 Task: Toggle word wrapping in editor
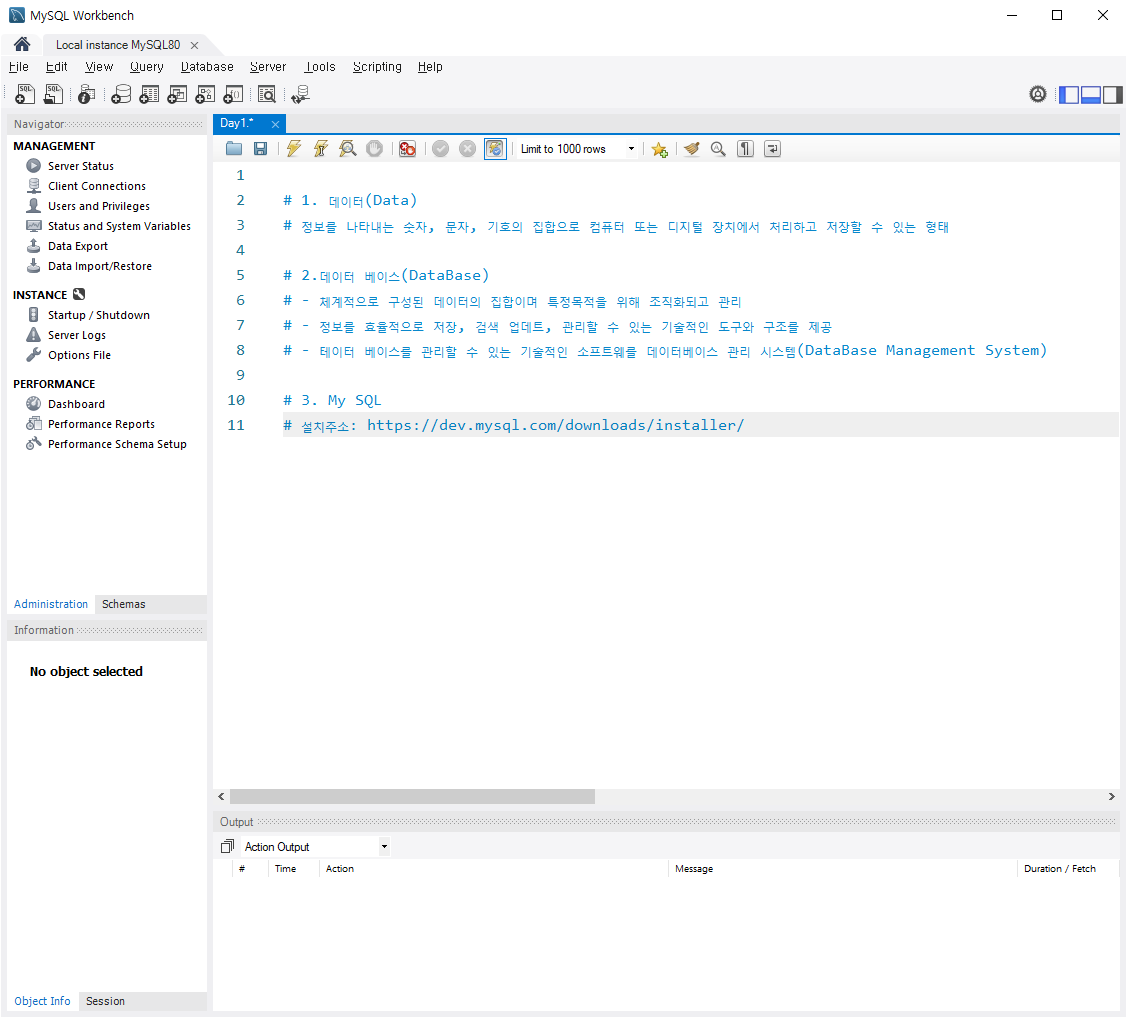772,149
